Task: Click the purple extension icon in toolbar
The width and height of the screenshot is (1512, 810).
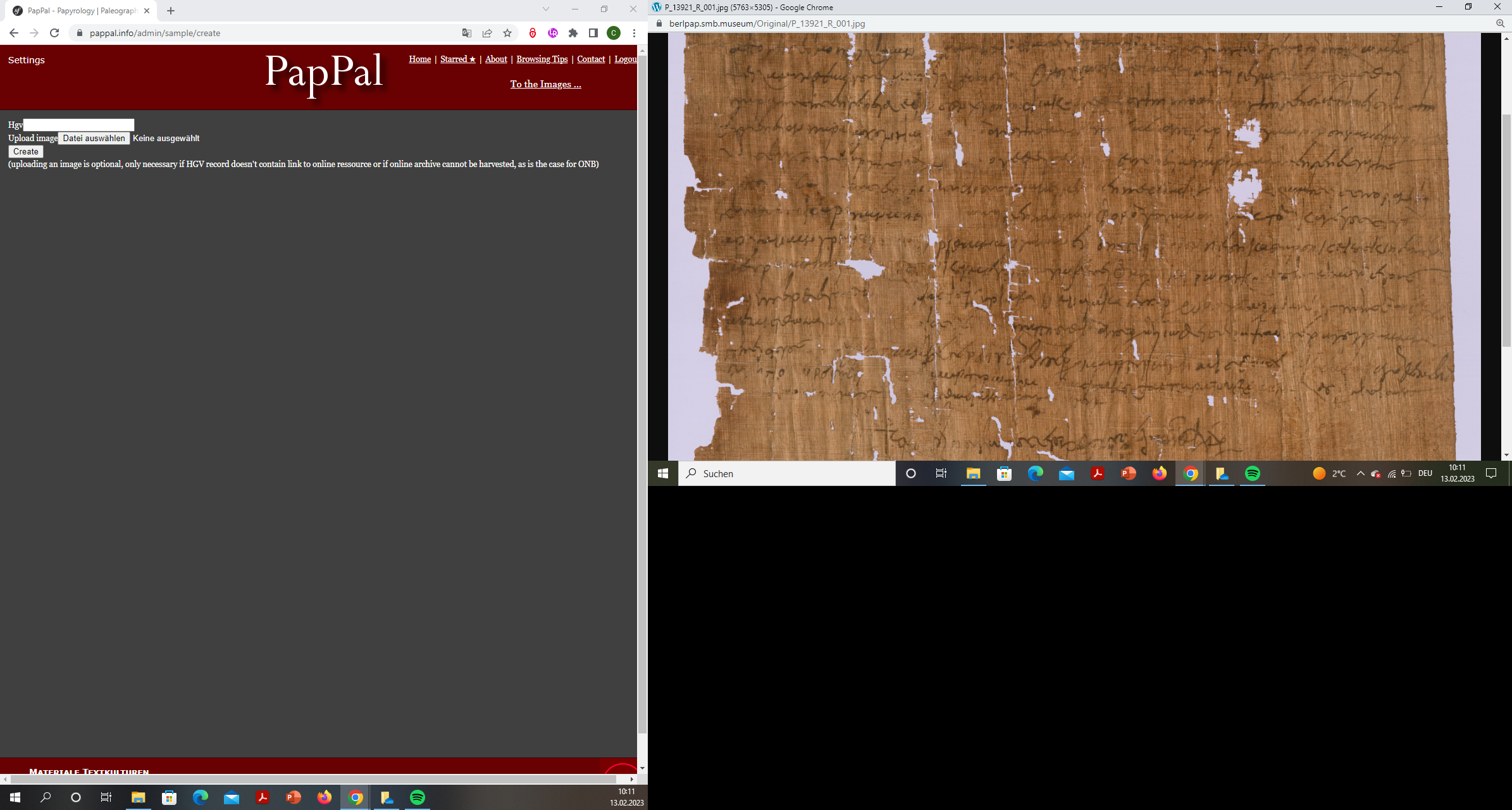Action: [553, 33]
